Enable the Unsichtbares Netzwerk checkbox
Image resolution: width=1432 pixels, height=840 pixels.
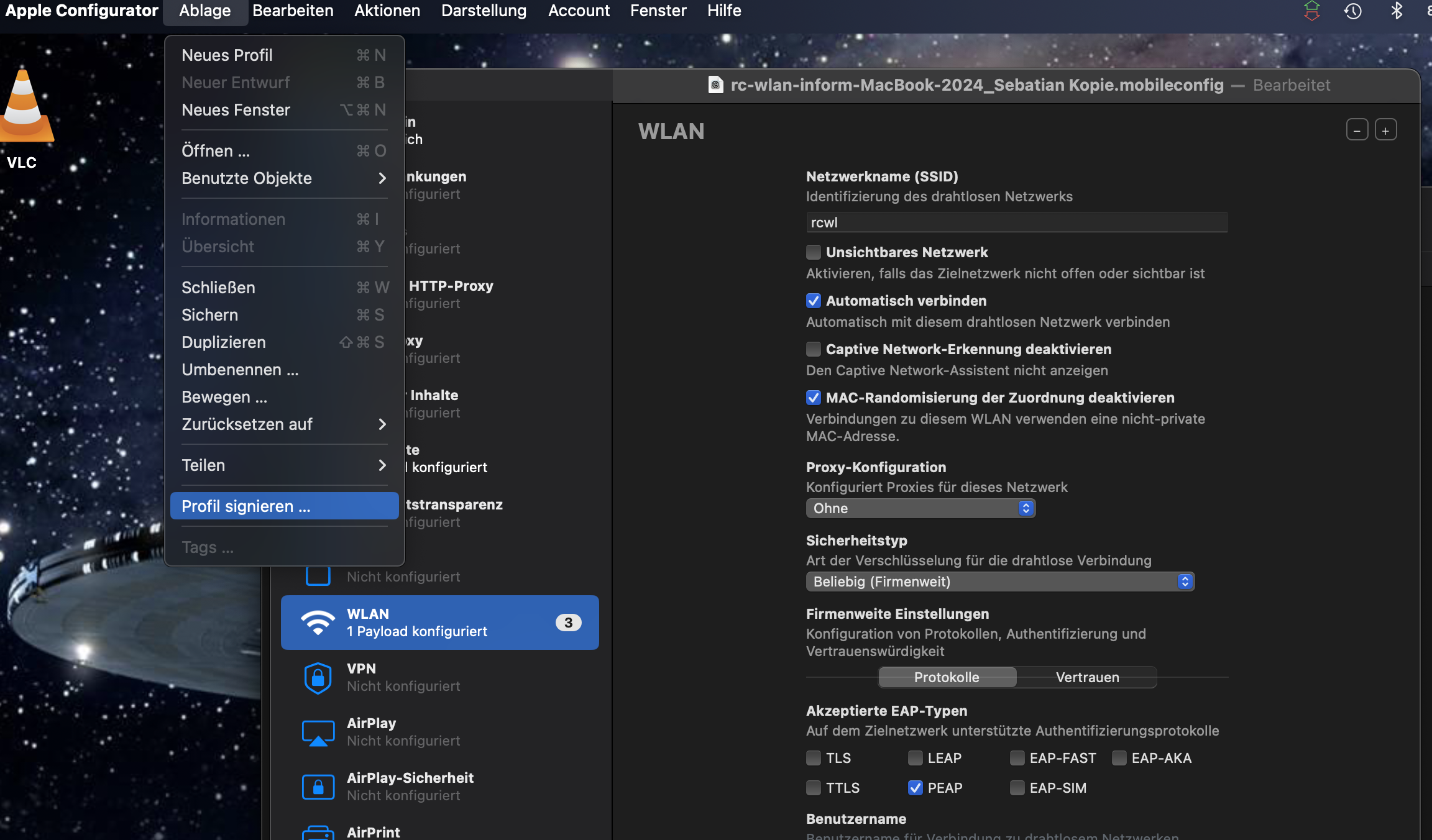pyautogui.click(x=814, y=252)
